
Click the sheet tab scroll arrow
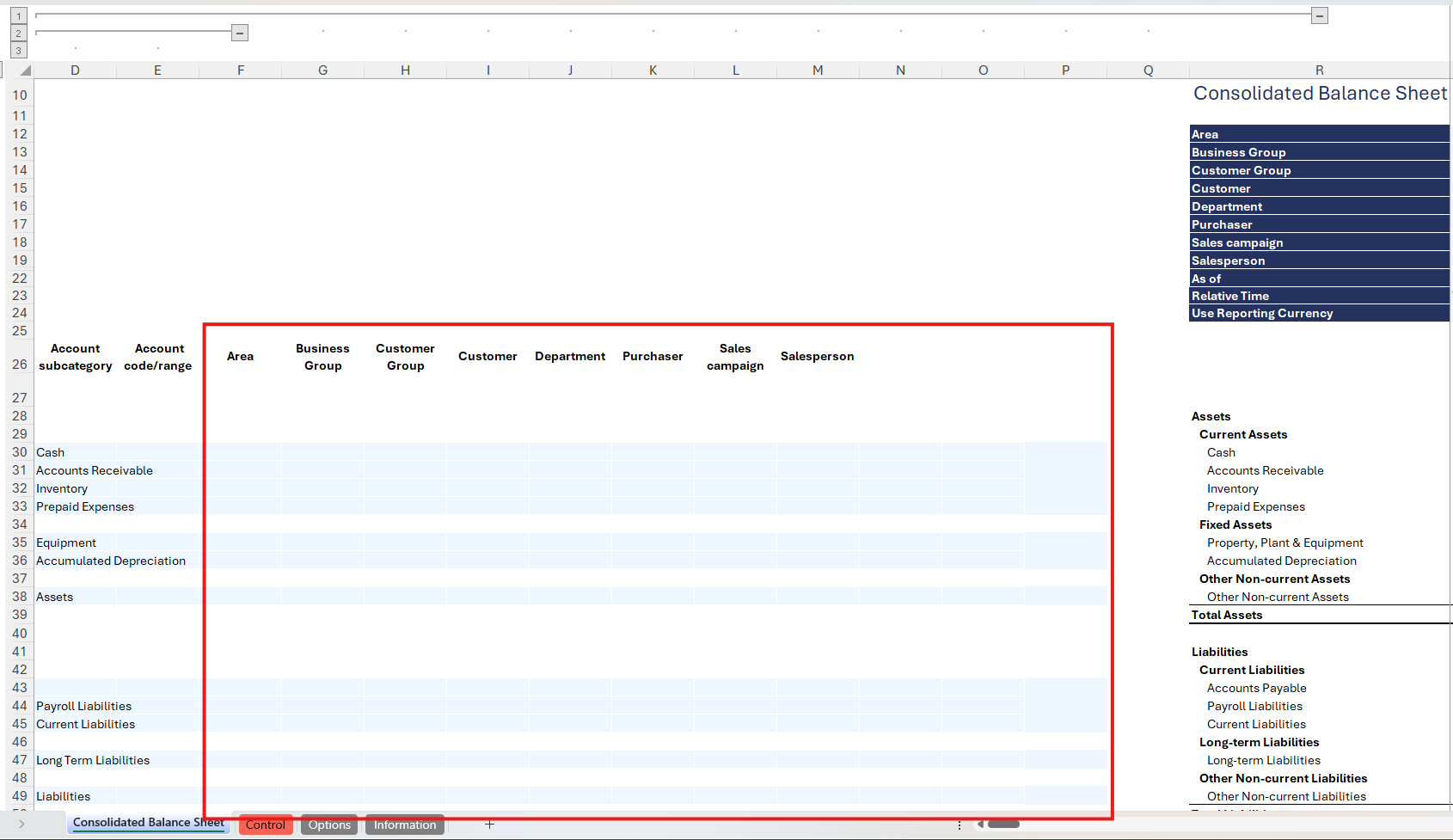pos(21,825)
